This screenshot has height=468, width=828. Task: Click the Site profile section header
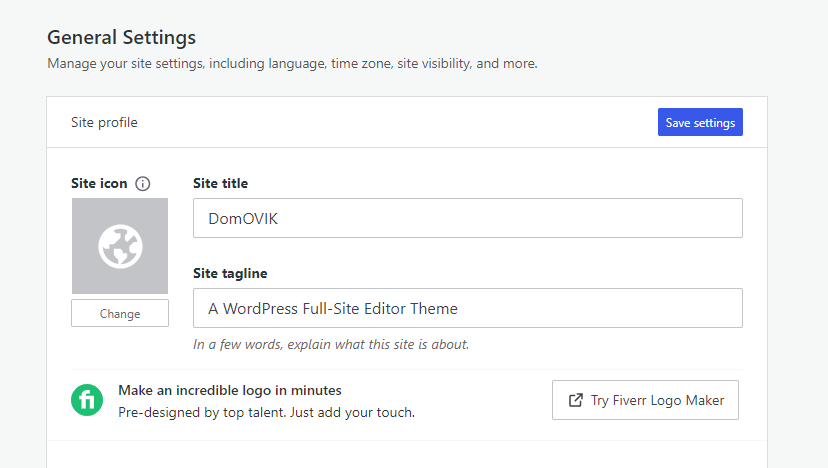click(x=104, y=122)
